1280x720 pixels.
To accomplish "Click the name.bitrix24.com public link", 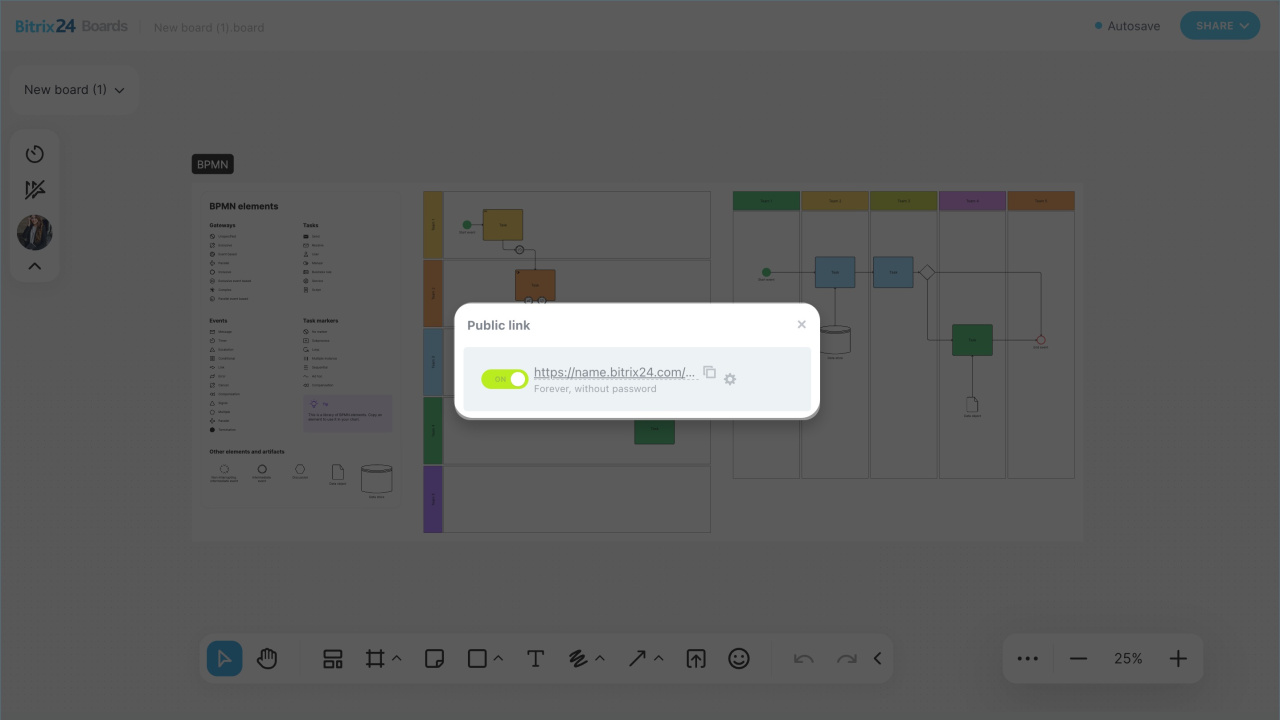I will tap(614, 372).
